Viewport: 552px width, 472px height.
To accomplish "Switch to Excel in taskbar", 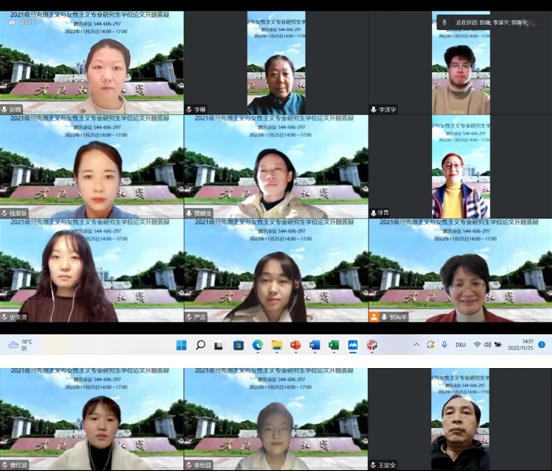I will point(333,345).
